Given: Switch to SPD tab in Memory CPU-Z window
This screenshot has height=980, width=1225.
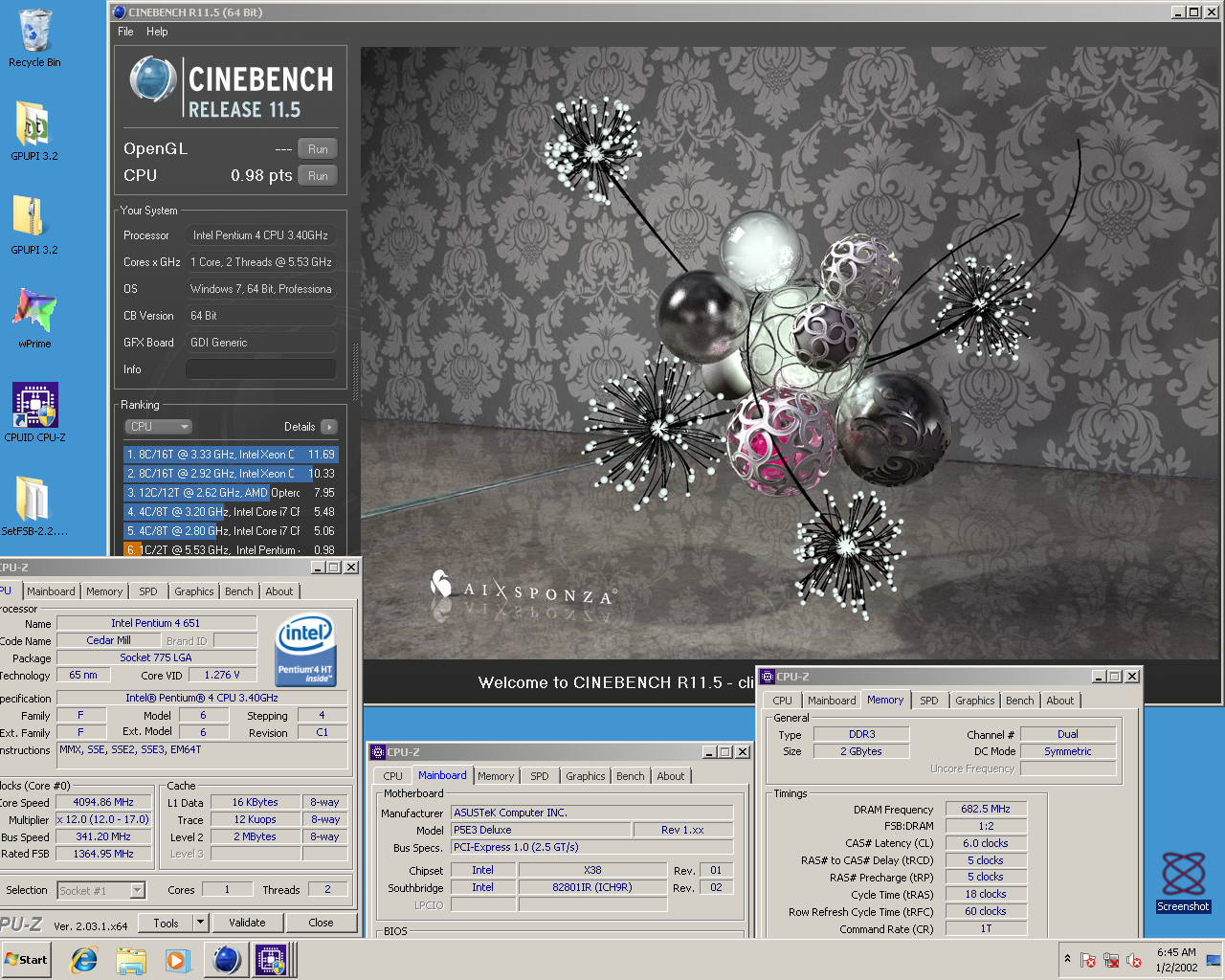Looking at the screenshot, I should click(x=929, y=701).
